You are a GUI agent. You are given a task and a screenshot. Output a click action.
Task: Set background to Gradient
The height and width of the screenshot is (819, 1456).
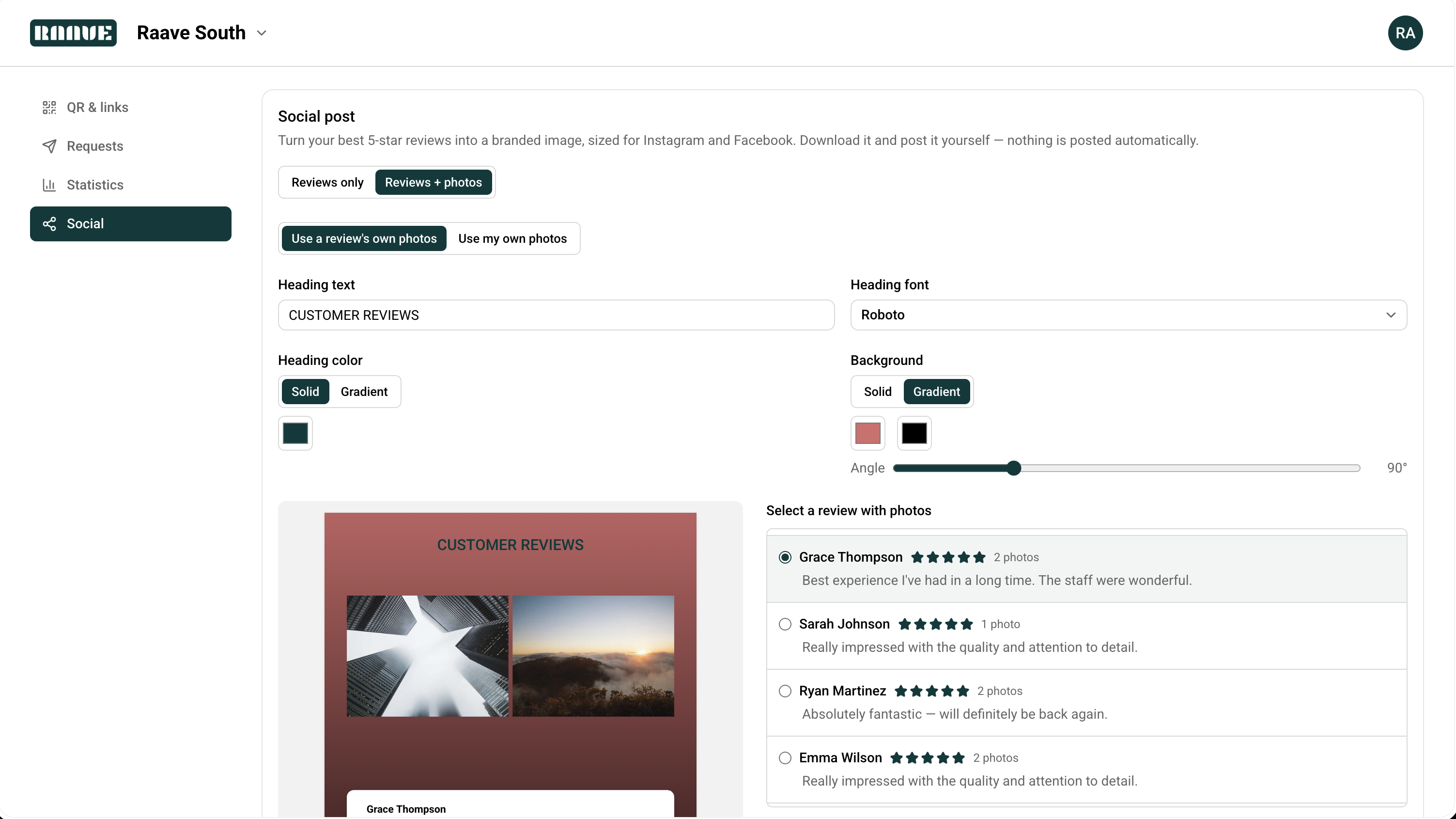(x=936, y=392)
